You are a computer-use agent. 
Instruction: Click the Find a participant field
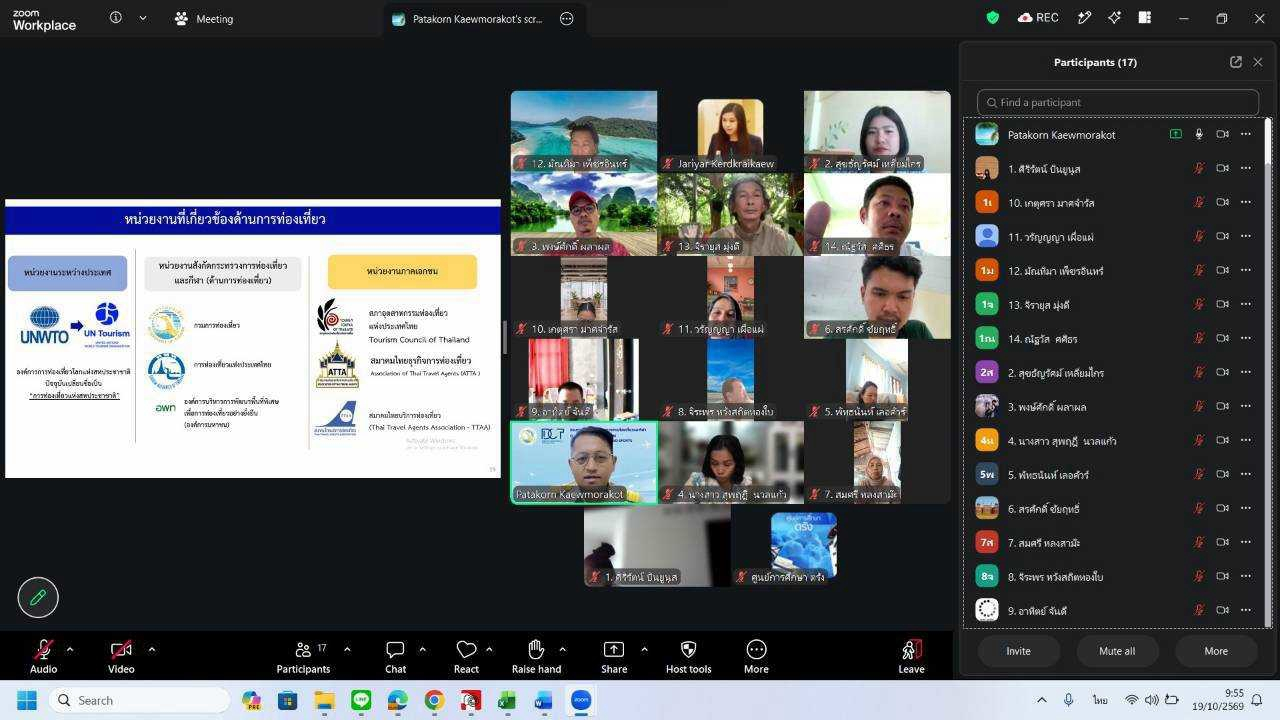pyautogui.click(x=1118, y=102)
